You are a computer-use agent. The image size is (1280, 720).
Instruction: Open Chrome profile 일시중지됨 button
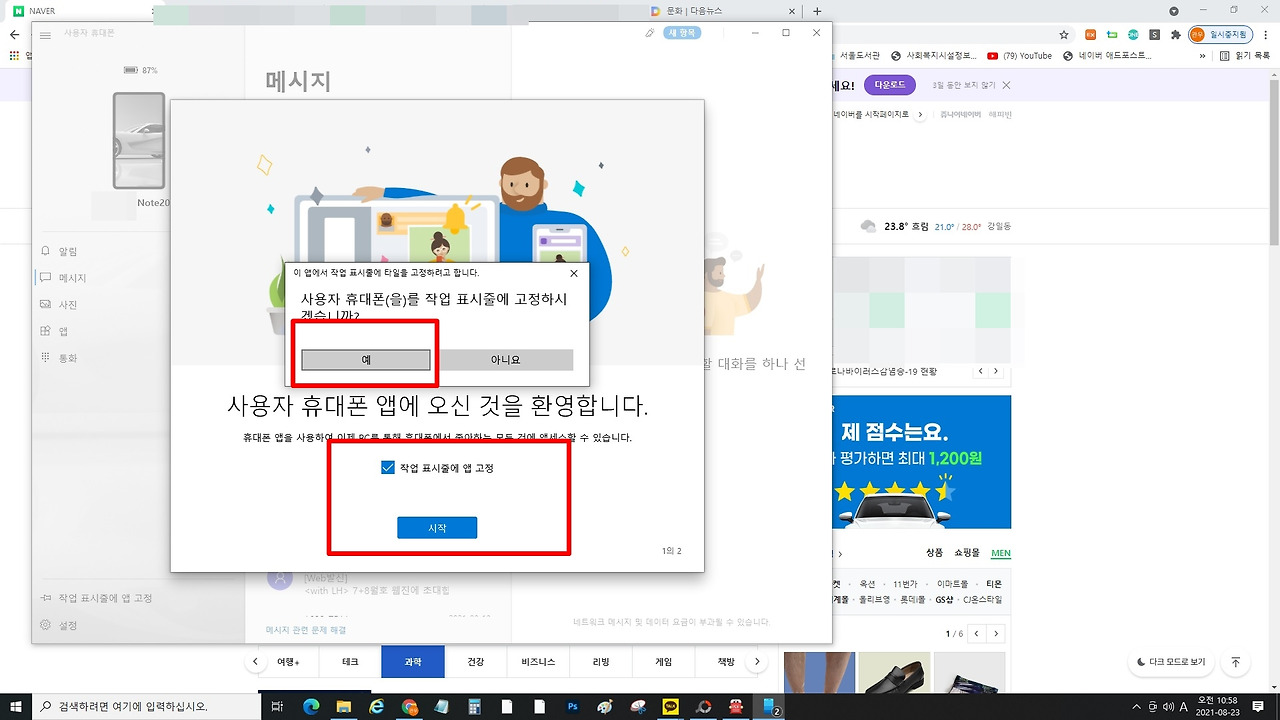pos(1220,35)
